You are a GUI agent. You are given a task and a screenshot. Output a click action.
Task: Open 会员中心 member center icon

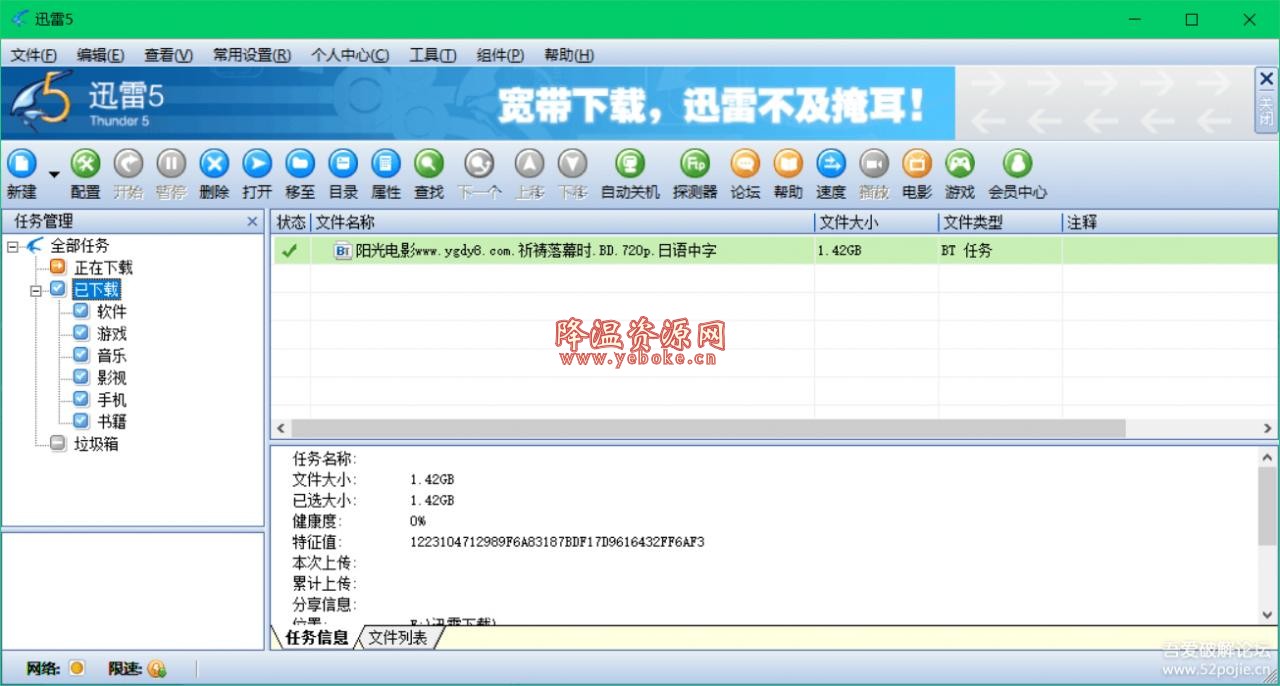(1018, 163)
